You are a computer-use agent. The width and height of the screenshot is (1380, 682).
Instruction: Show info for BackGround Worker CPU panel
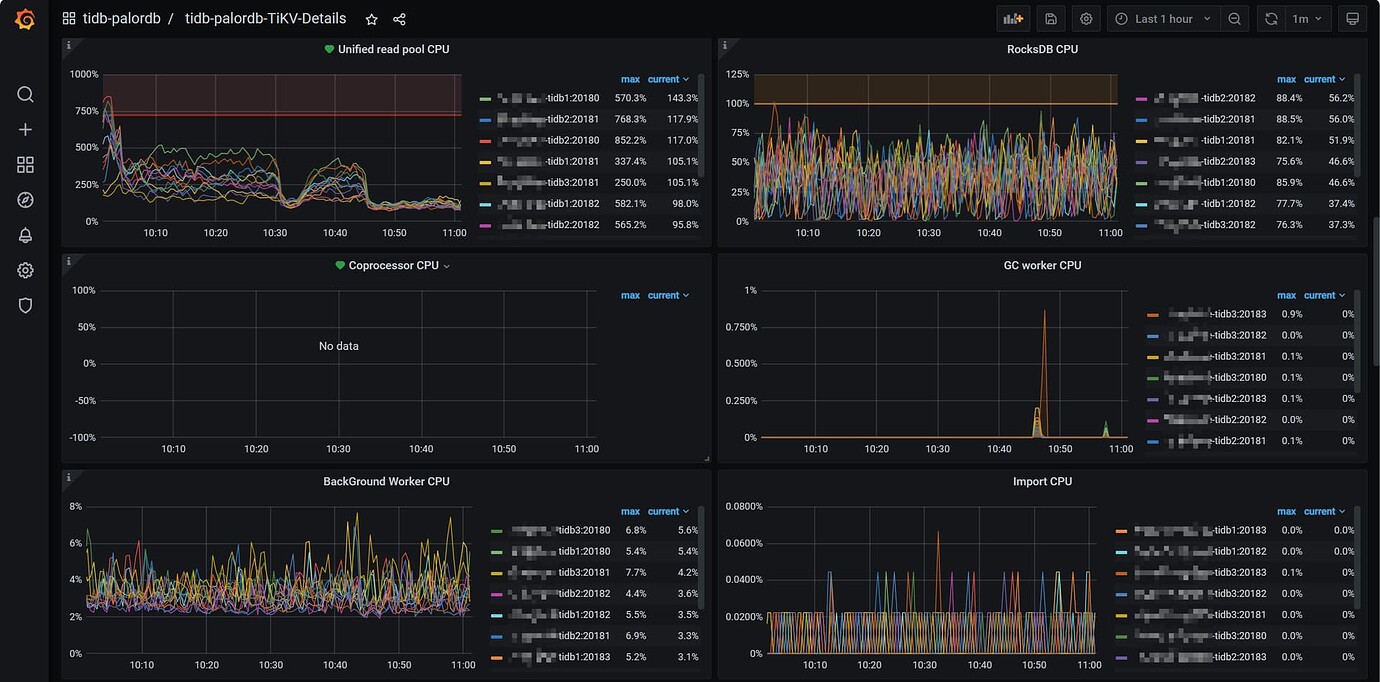tap(68, 478)
